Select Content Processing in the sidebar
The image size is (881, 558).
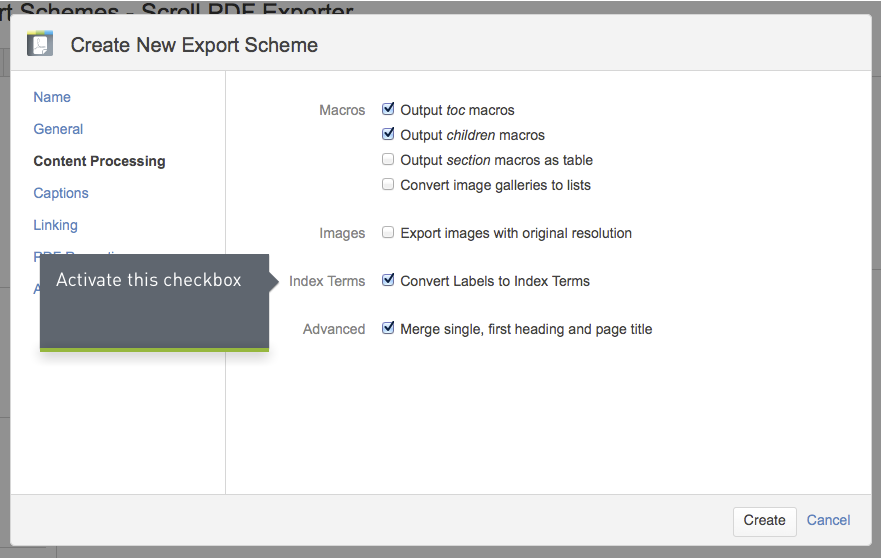pos(99,161)
